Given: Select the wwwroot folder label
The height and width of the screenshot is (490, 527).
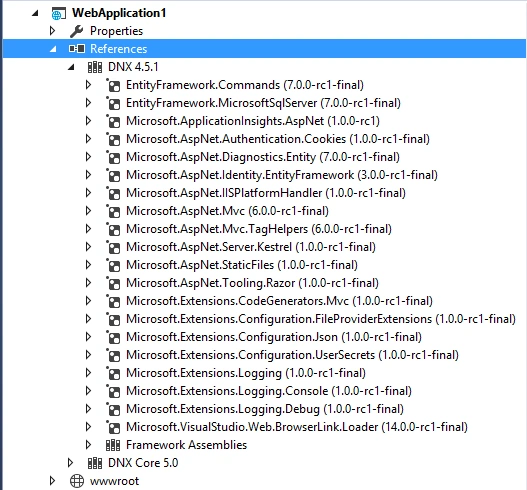Looking at the screenshot, I should (x=114, y=481).
